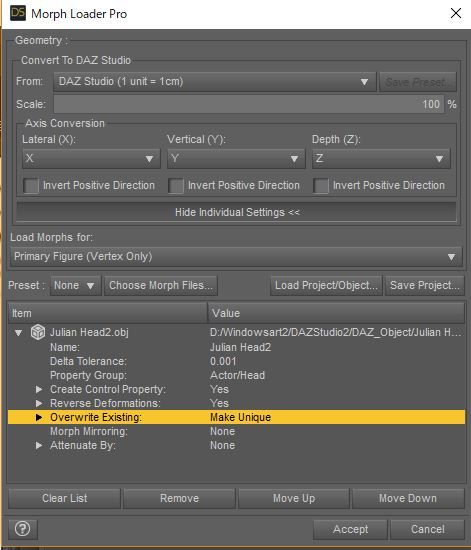Collapse the Julian Head2.obj tree node
Screen dimensions: 471x550
pyautogui.click(x=18, y=332)
